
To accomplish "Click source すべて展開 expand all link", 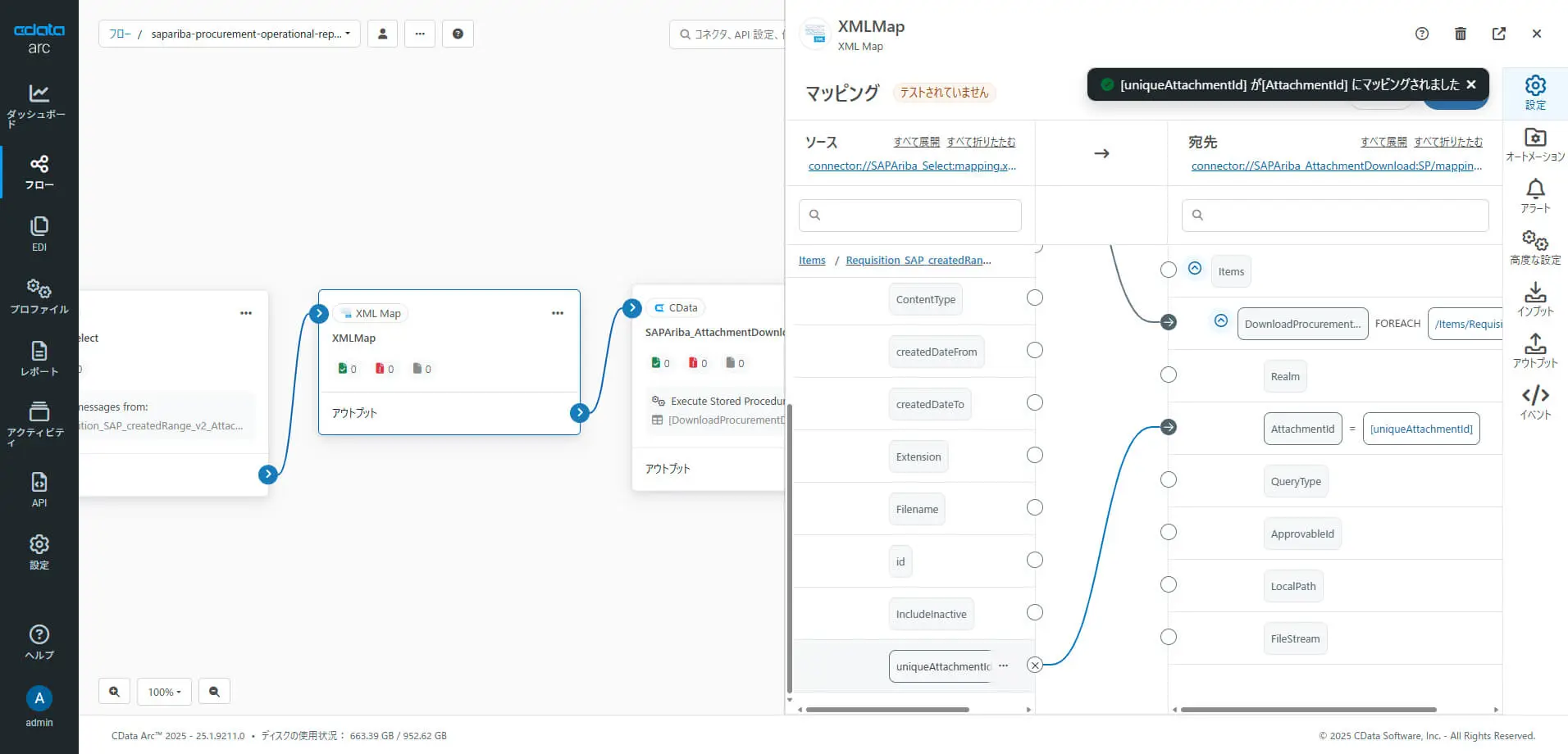I will click(917, 142).
